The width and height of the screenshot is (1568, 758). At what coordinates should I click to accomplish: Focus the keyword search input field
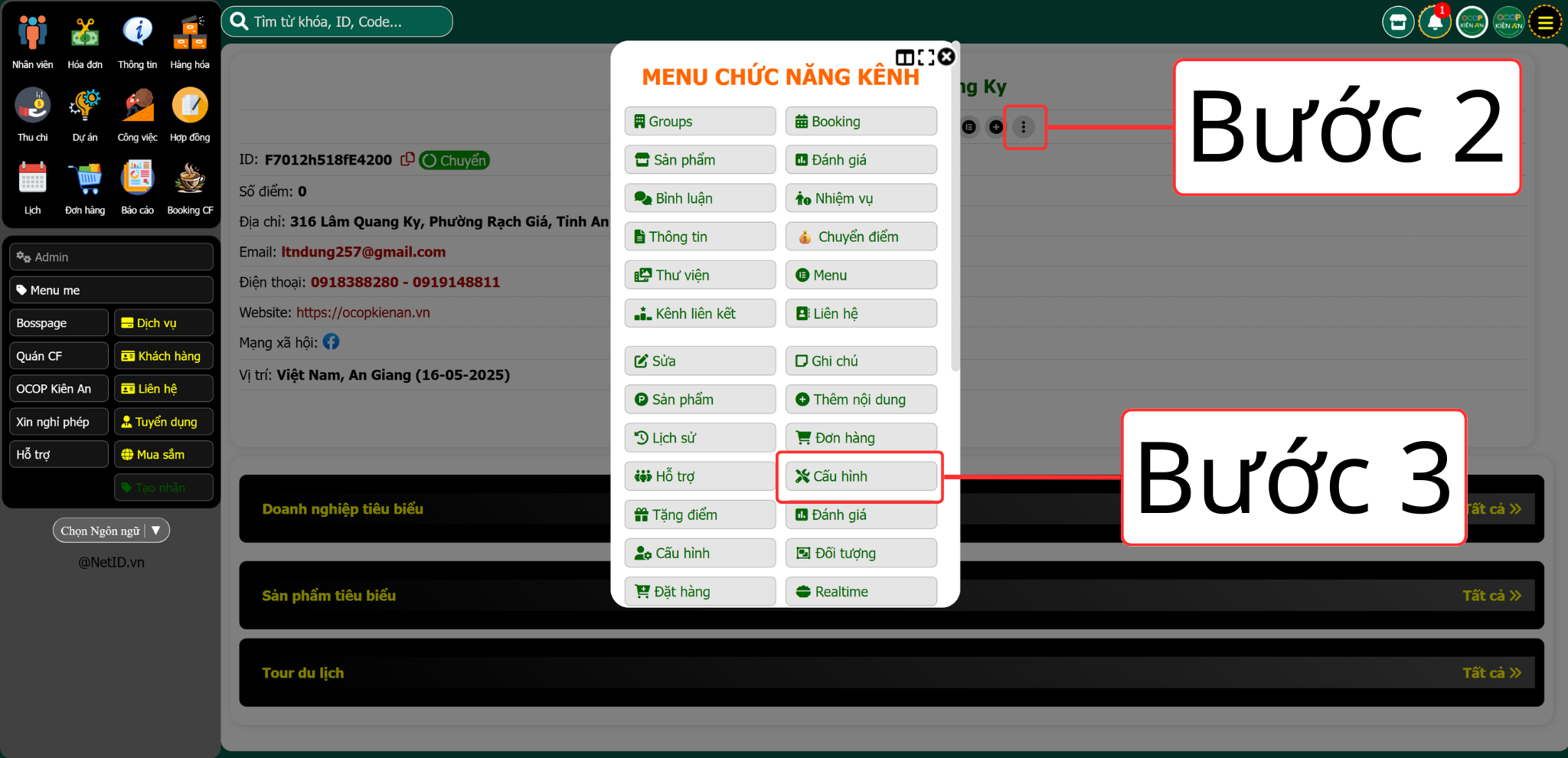(x=345, y=21)
